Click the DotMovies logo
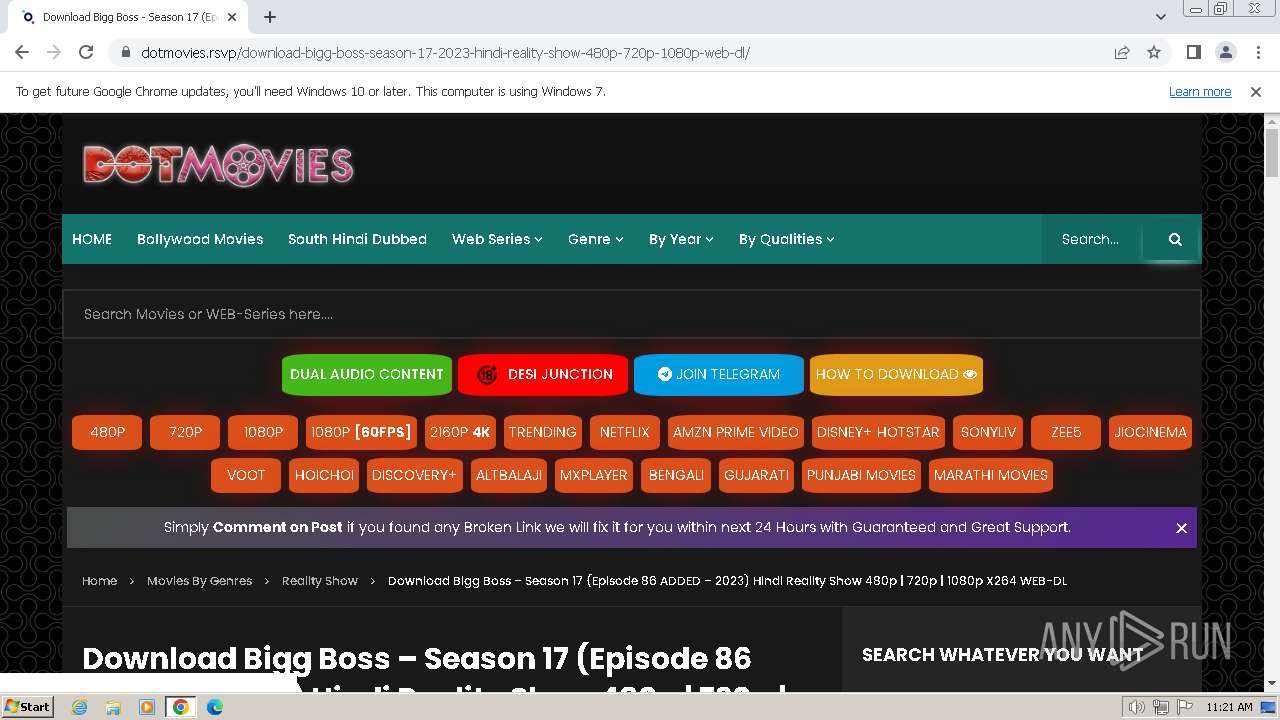 (x=218, y=165)
